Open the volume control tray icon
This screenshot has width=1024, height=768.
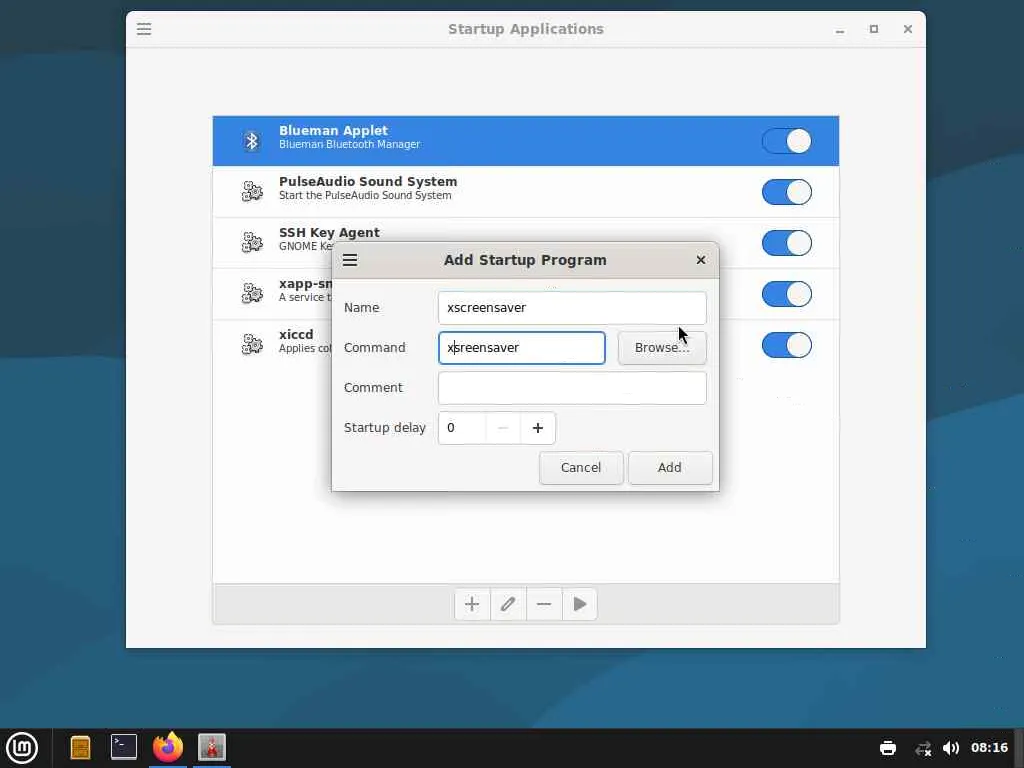(x=951, y=748)
